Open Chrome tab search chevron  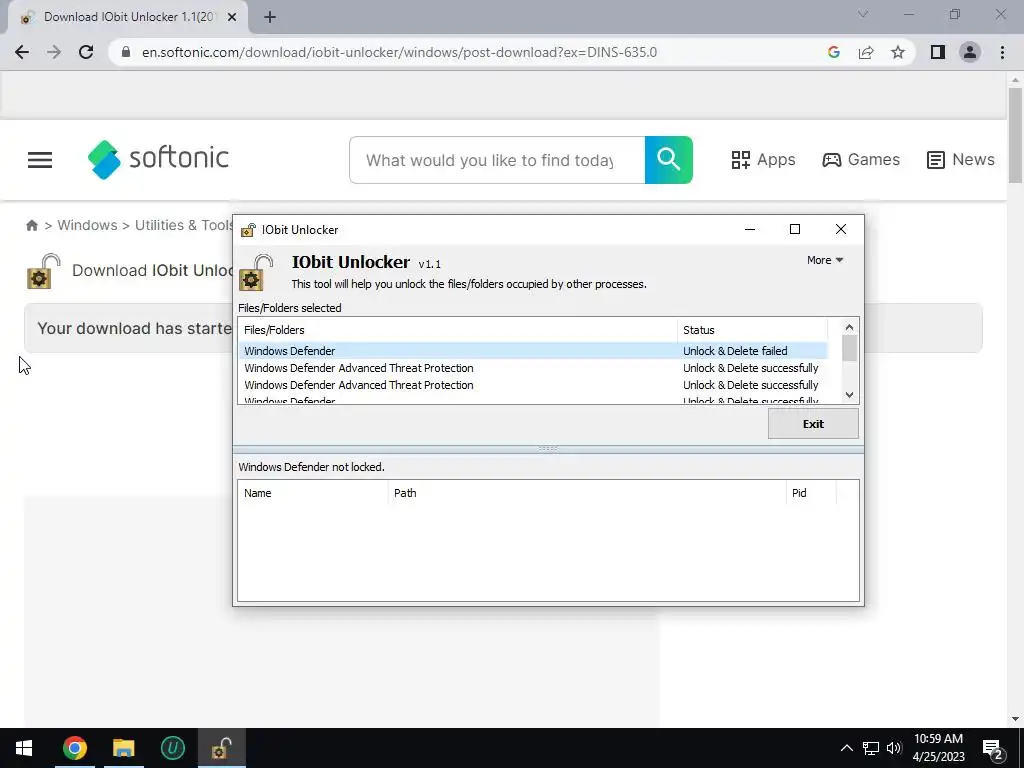[863, 14]
